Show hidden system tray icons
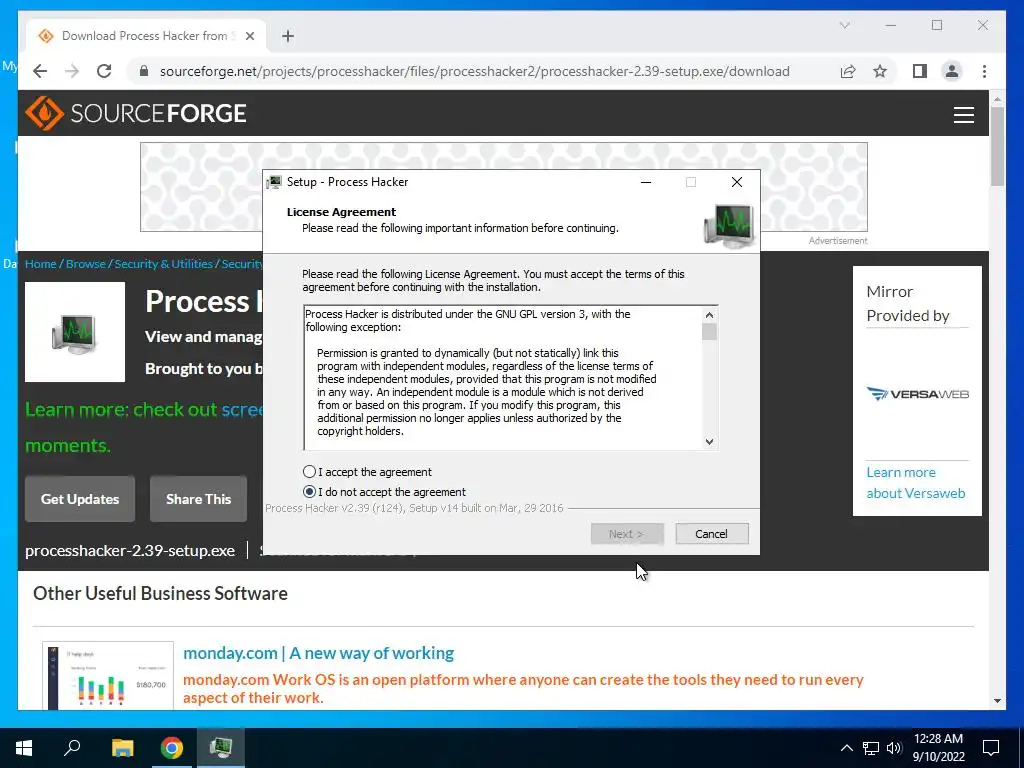1024x768 pixels. pyautogui.click(x=846, y=748)
